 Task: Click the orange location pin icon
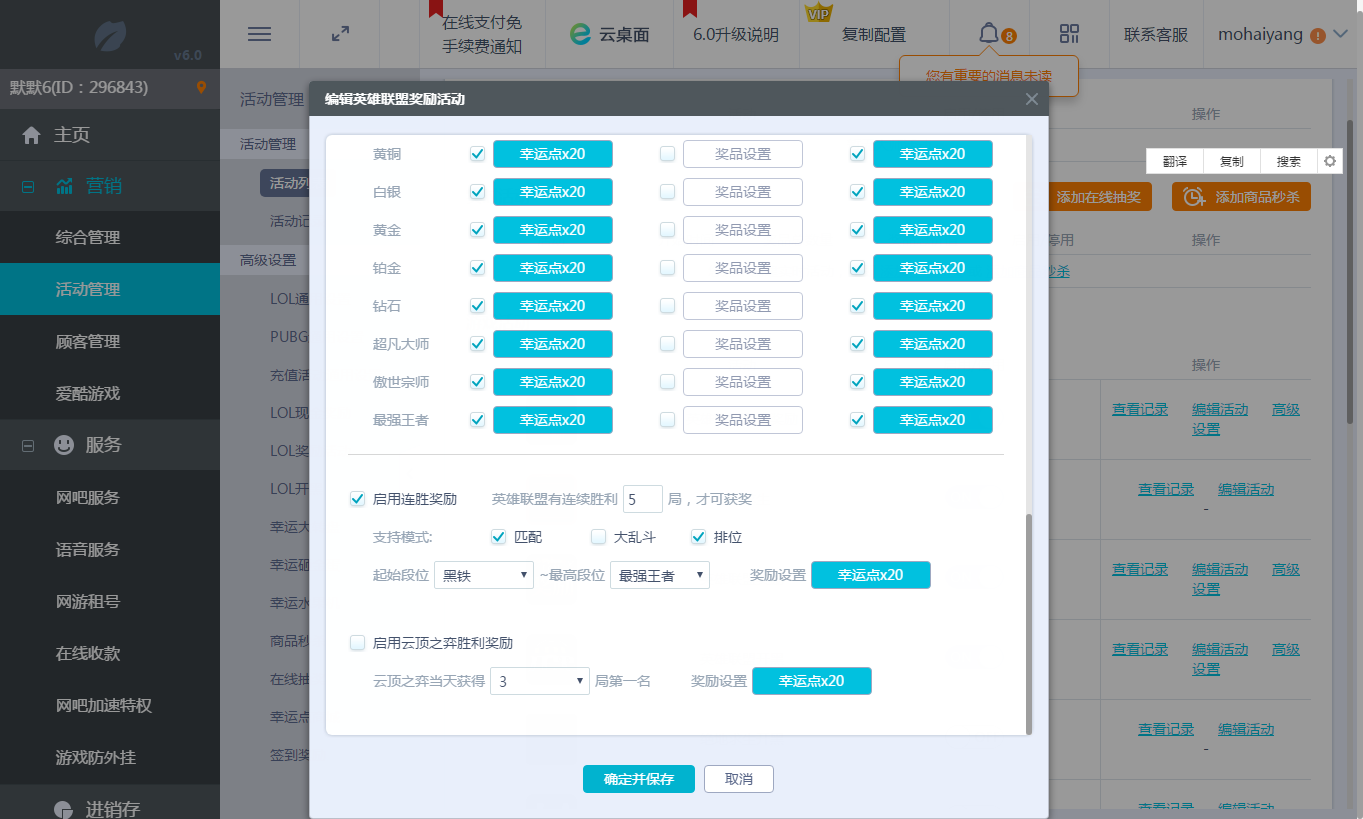tap(201, 88)
